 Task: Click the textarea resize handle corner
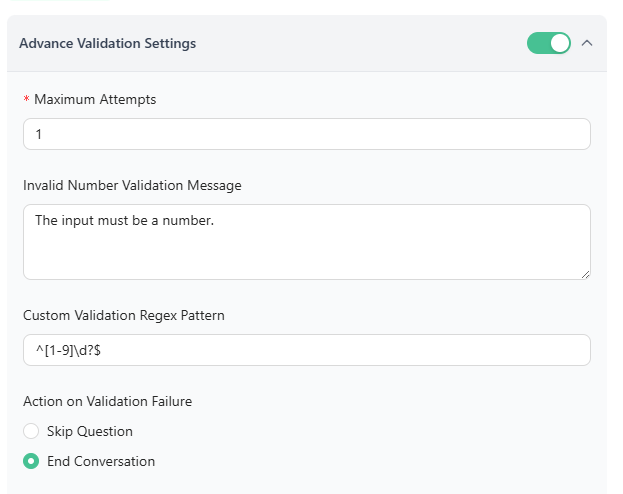coord(584,273)
